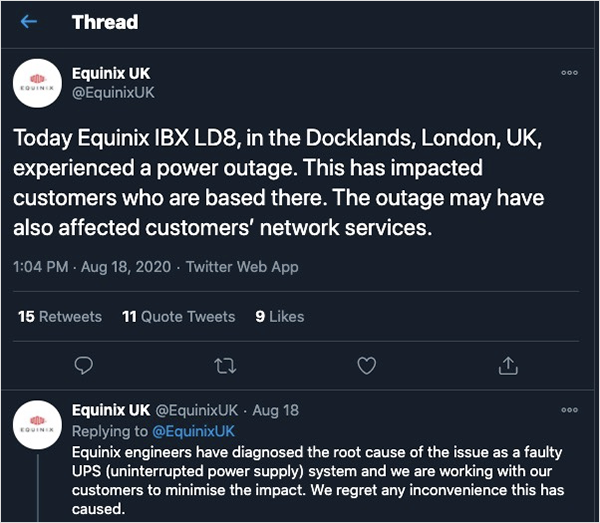This screenshot has width=600, height=523.
Task: Click the @EquinixUK mention in Replying to
Action: click(x=193, y=431)
